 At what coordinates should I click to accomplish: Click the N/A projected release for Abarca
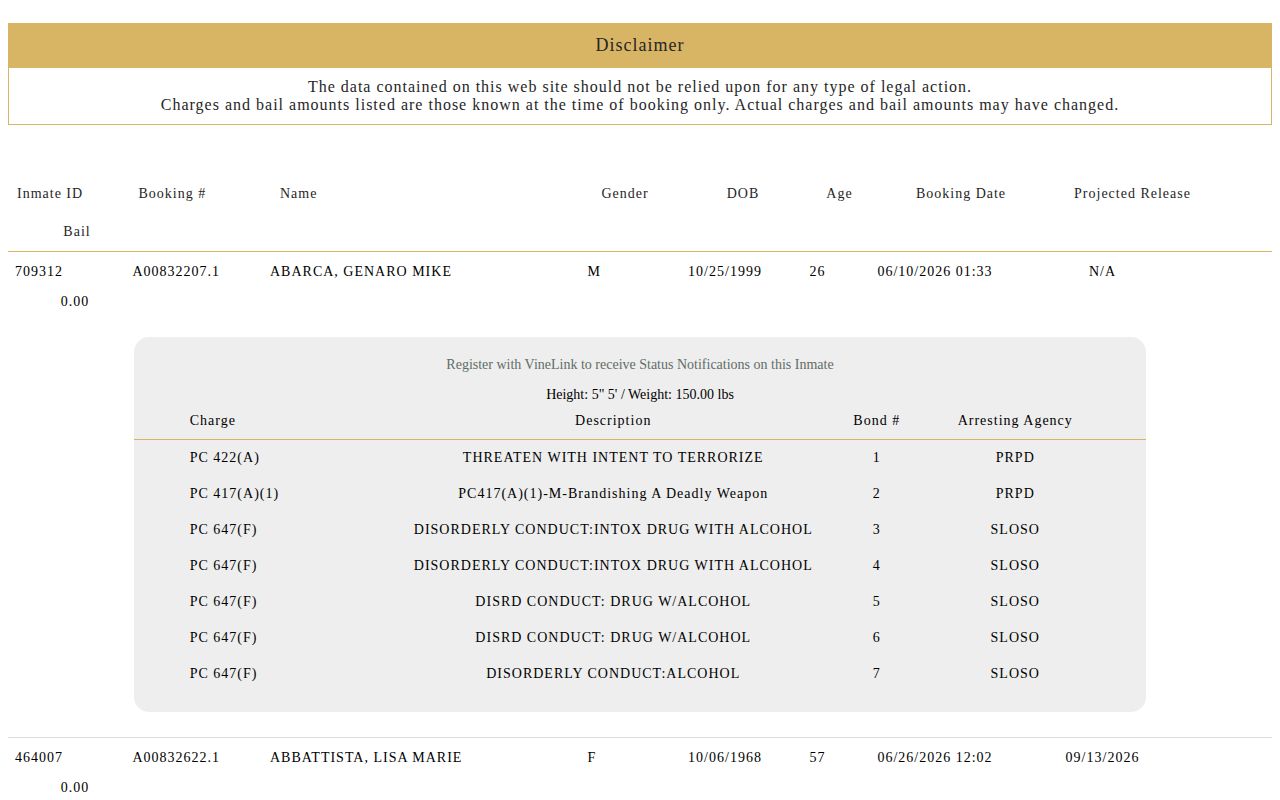(x=1102, y=271)
